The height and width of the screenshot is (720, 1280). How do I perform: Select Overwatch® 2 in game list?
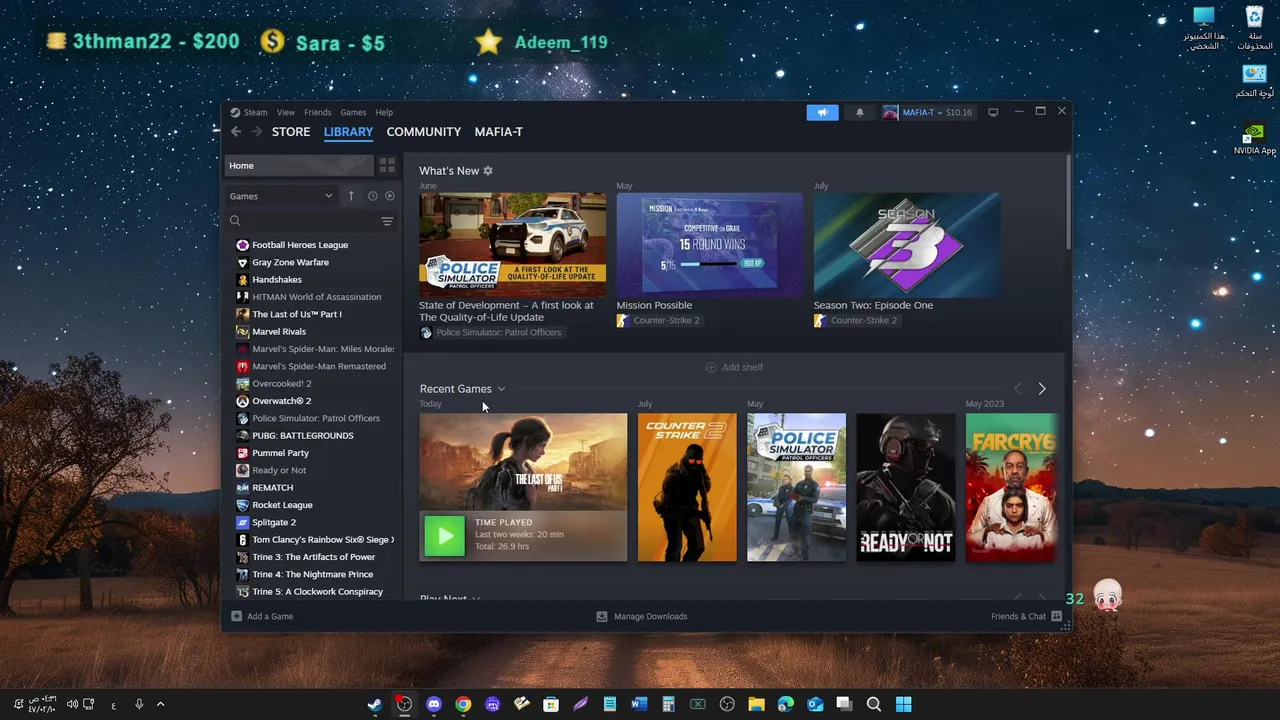point(281,401)
